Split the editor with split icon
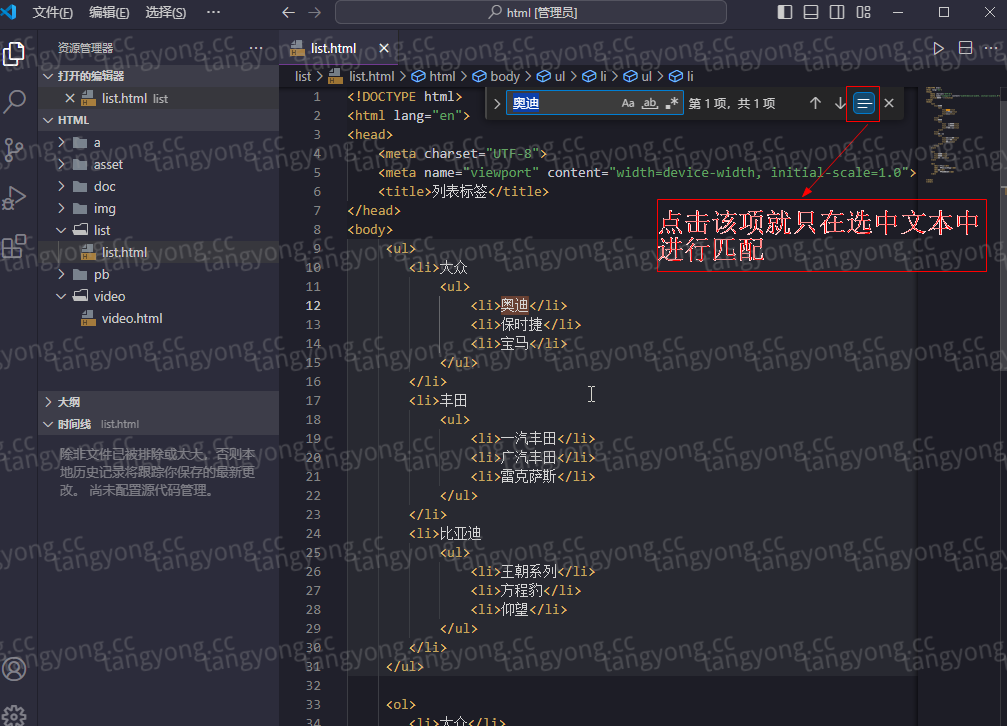 pyautogui.click(x=965, y=48)
